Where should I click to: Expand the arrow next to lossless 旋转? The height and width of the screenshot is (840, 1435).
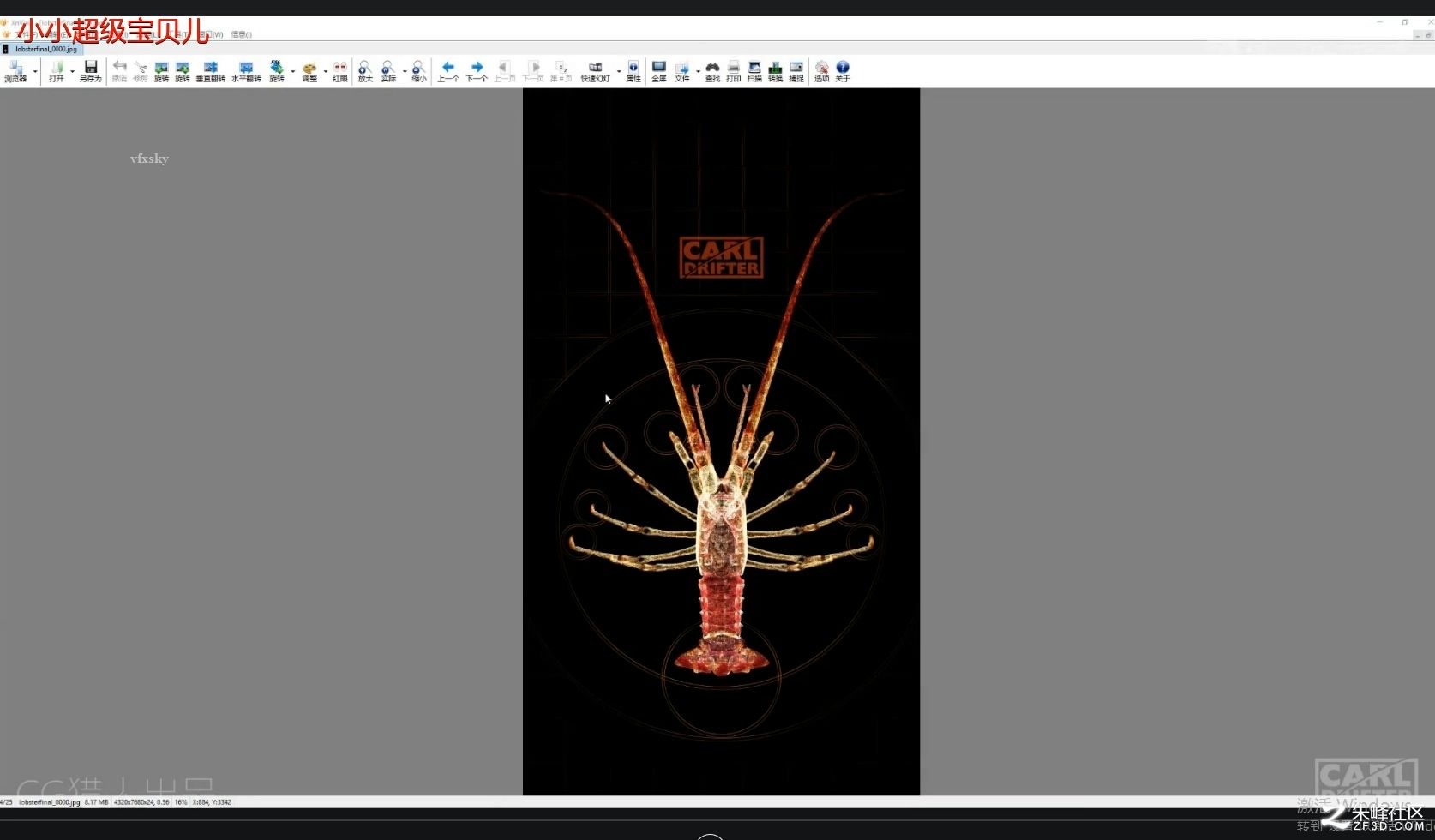293,71
